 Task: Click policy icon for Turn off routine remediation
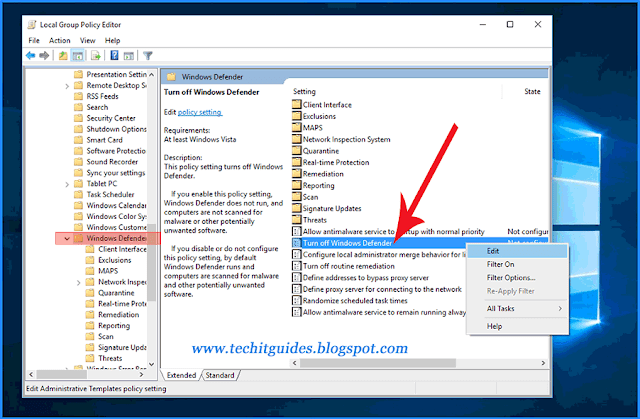tap(297, 266)
